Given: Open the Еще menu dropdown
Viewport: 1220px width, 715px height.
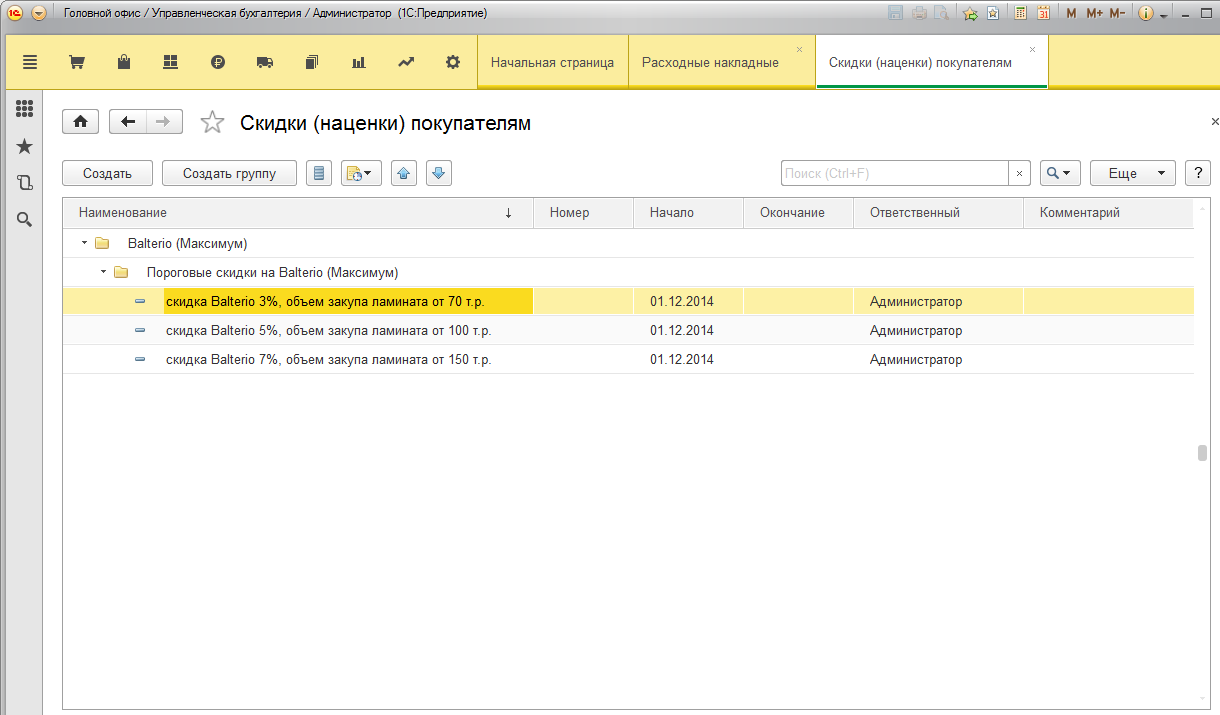Looking at the screenshot, I should [1132, 173].
